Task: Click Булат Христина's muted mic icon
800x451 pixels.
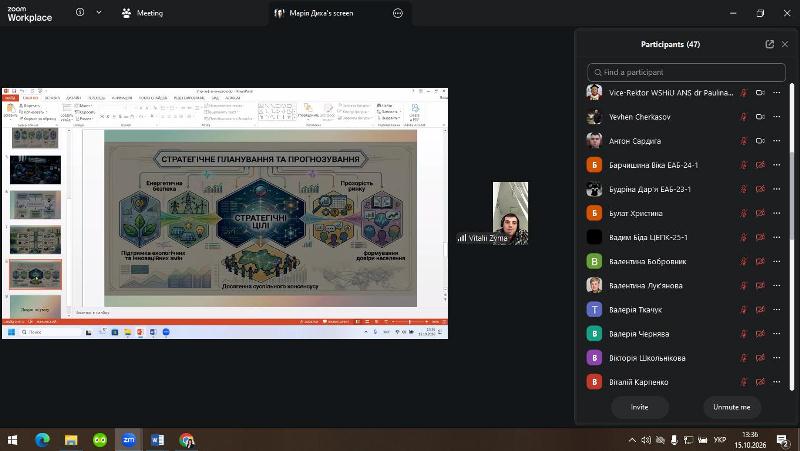Action: [x=744, y=213]
